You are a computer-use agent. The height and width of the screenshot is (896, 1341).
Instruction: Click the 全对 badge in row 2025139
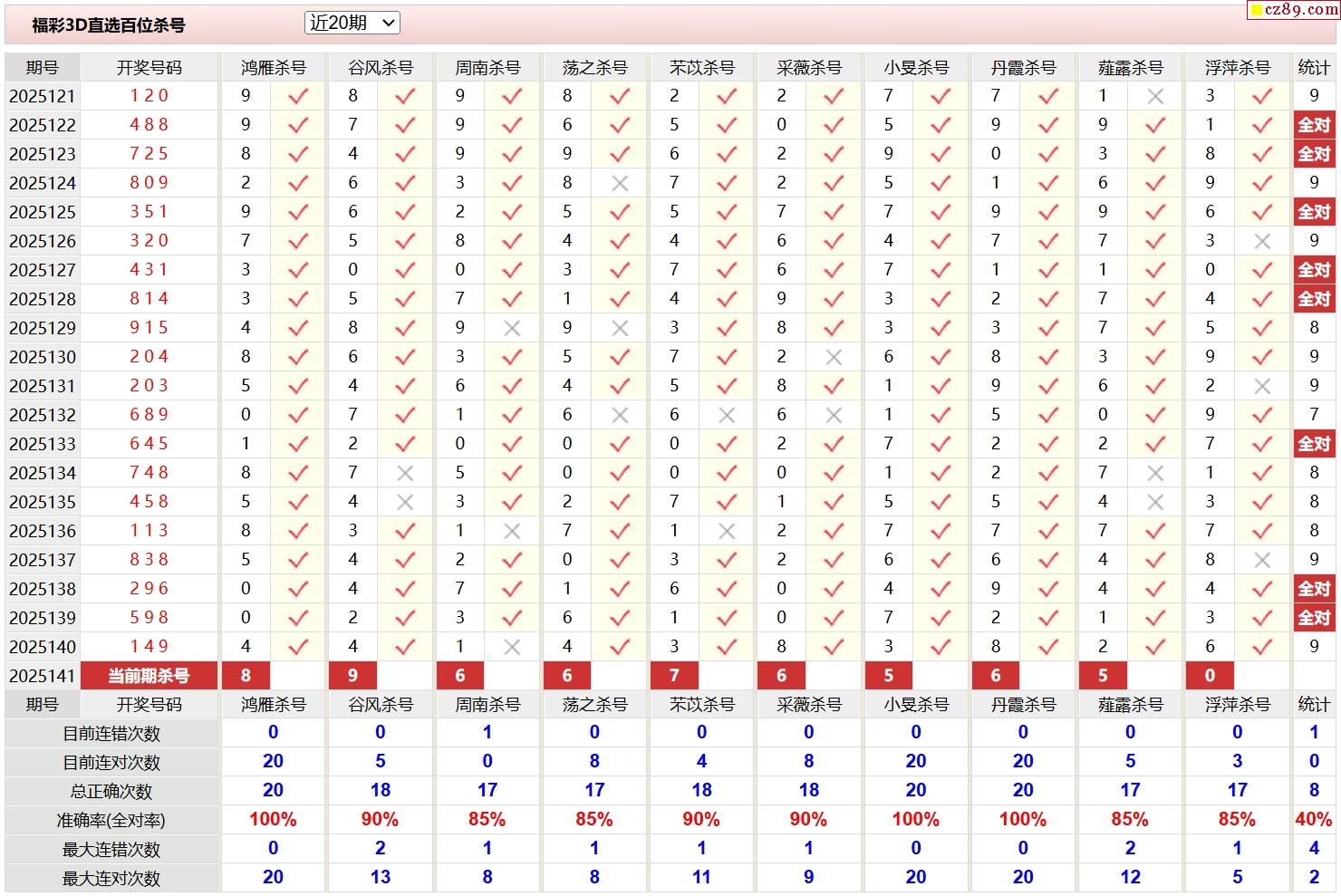(1314, 618)
